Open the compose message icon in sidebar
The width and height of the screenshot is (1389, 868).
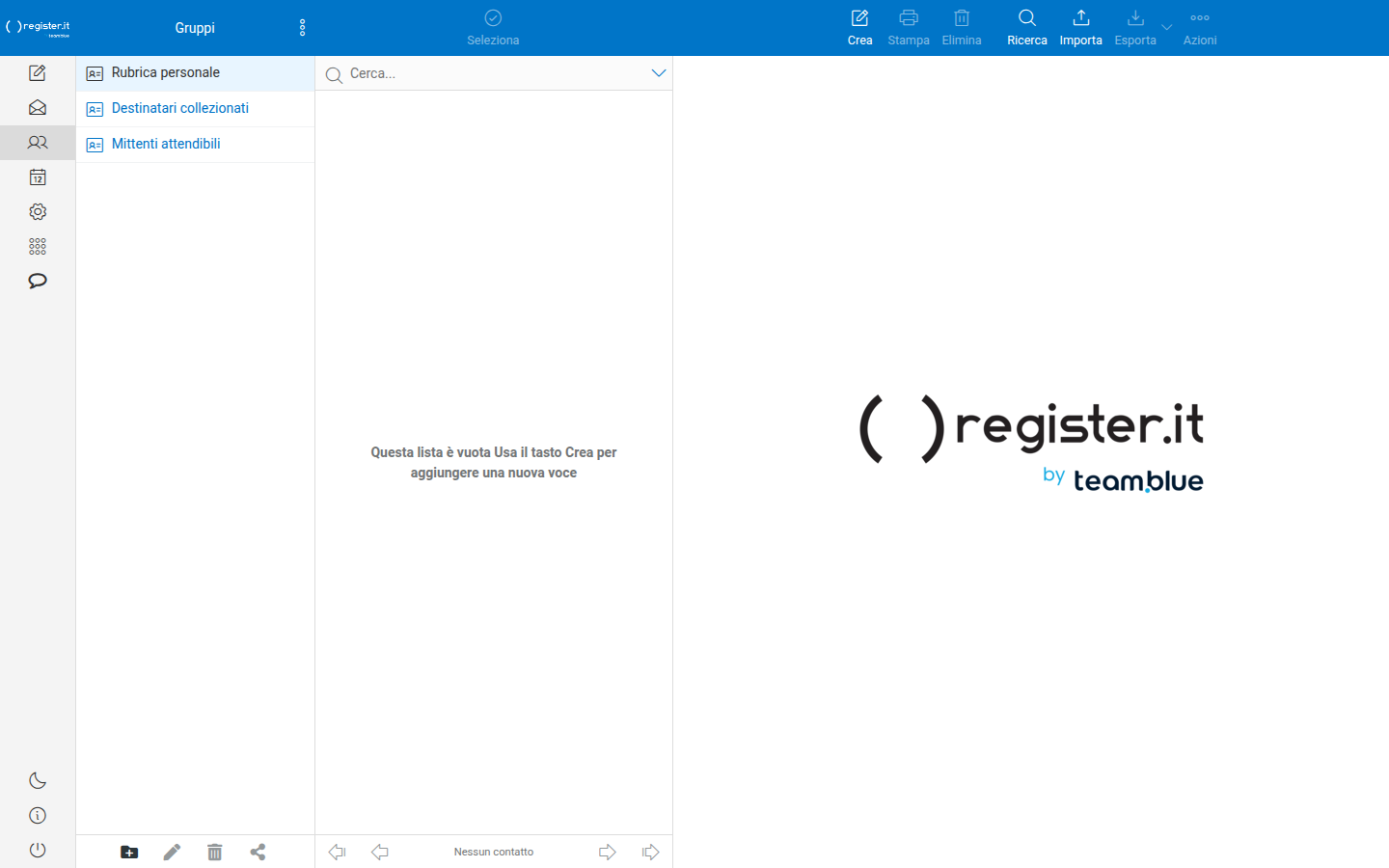[38, 73]
